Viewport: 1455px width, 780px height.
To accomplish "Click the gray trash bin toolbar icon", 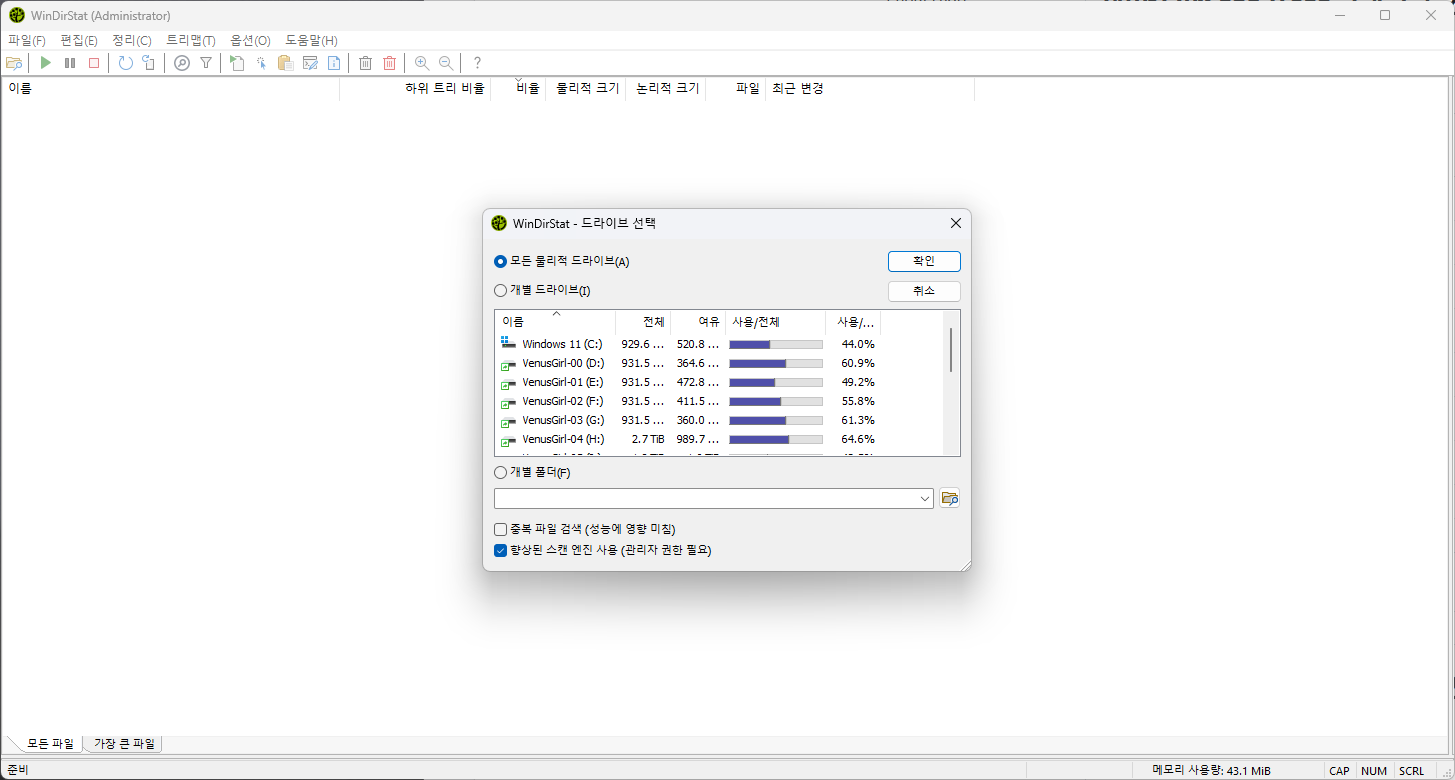I will pos(365,63).
